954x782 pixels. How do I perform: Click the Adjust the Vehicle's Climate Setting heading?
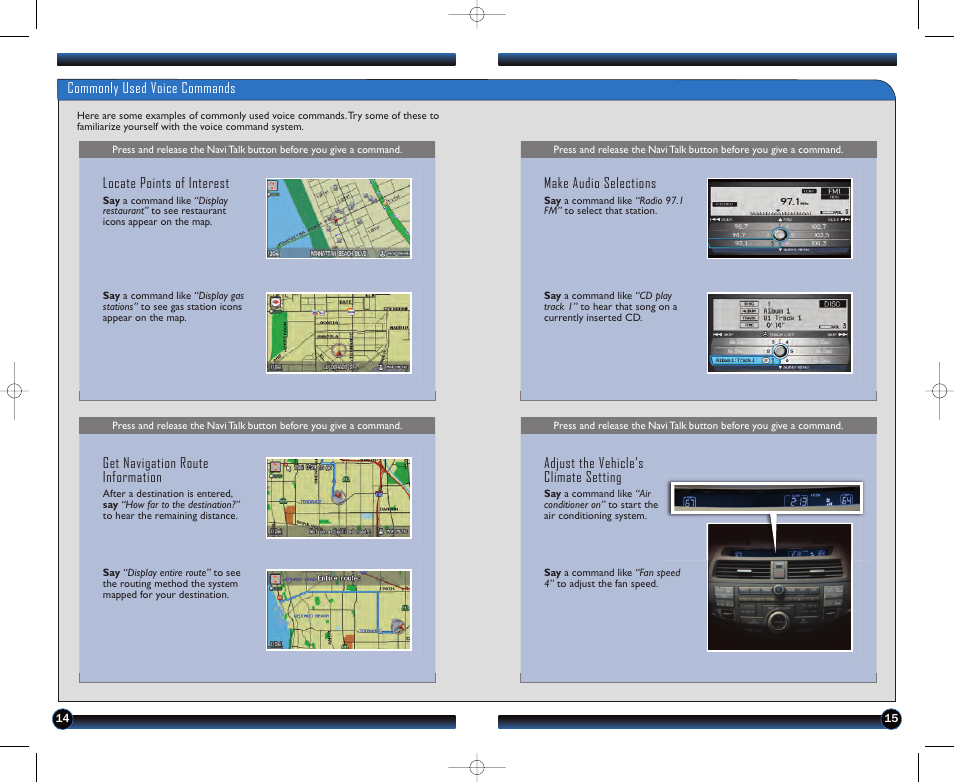[594, 470]
